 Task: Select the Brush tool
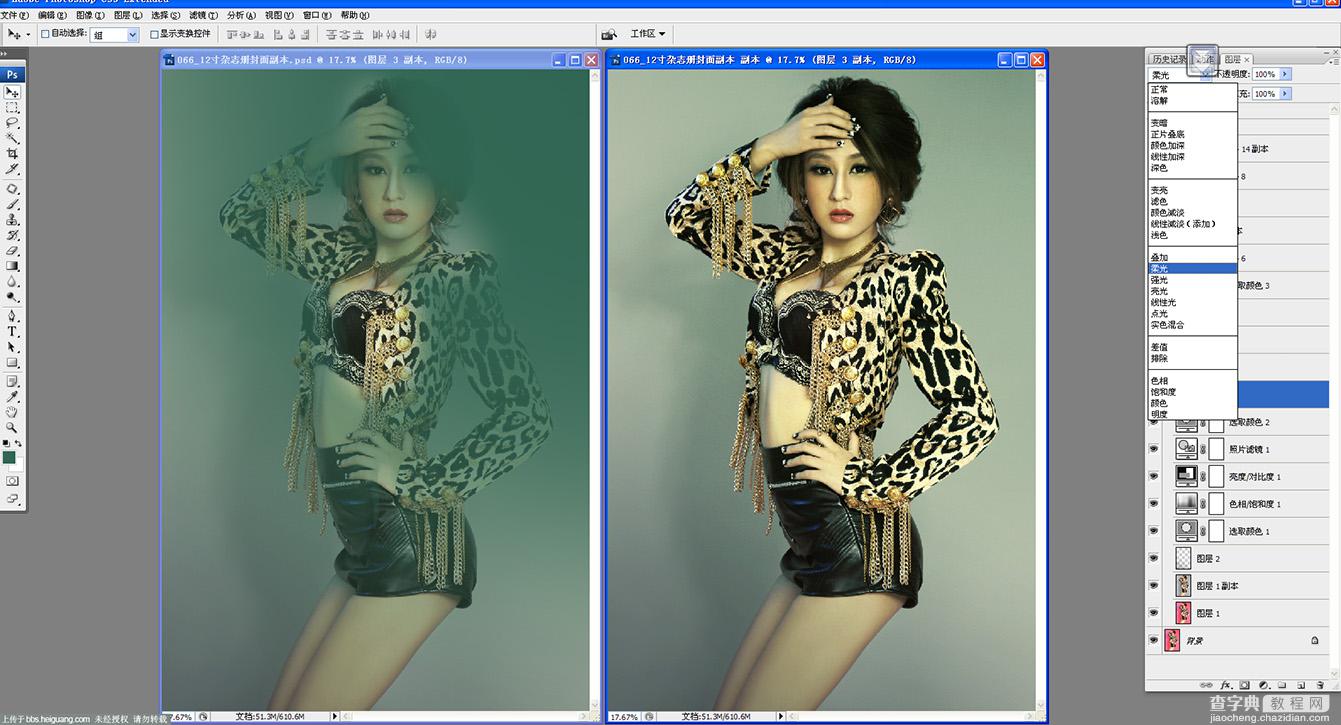13,203
